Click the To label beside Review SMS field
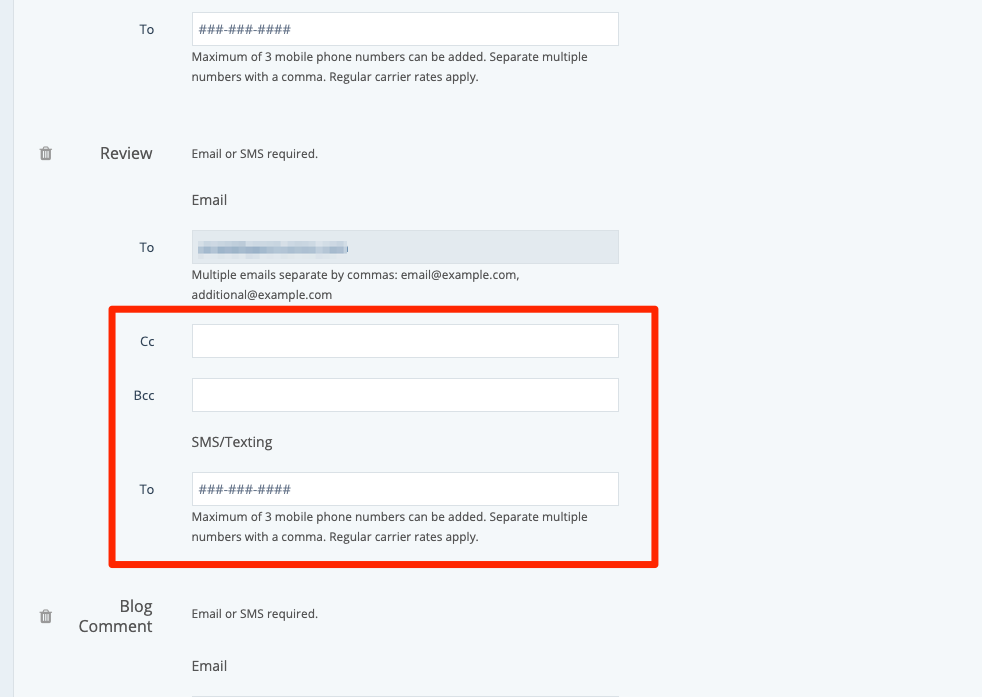Viewport: 982px width, 697px height. point(147,490)
